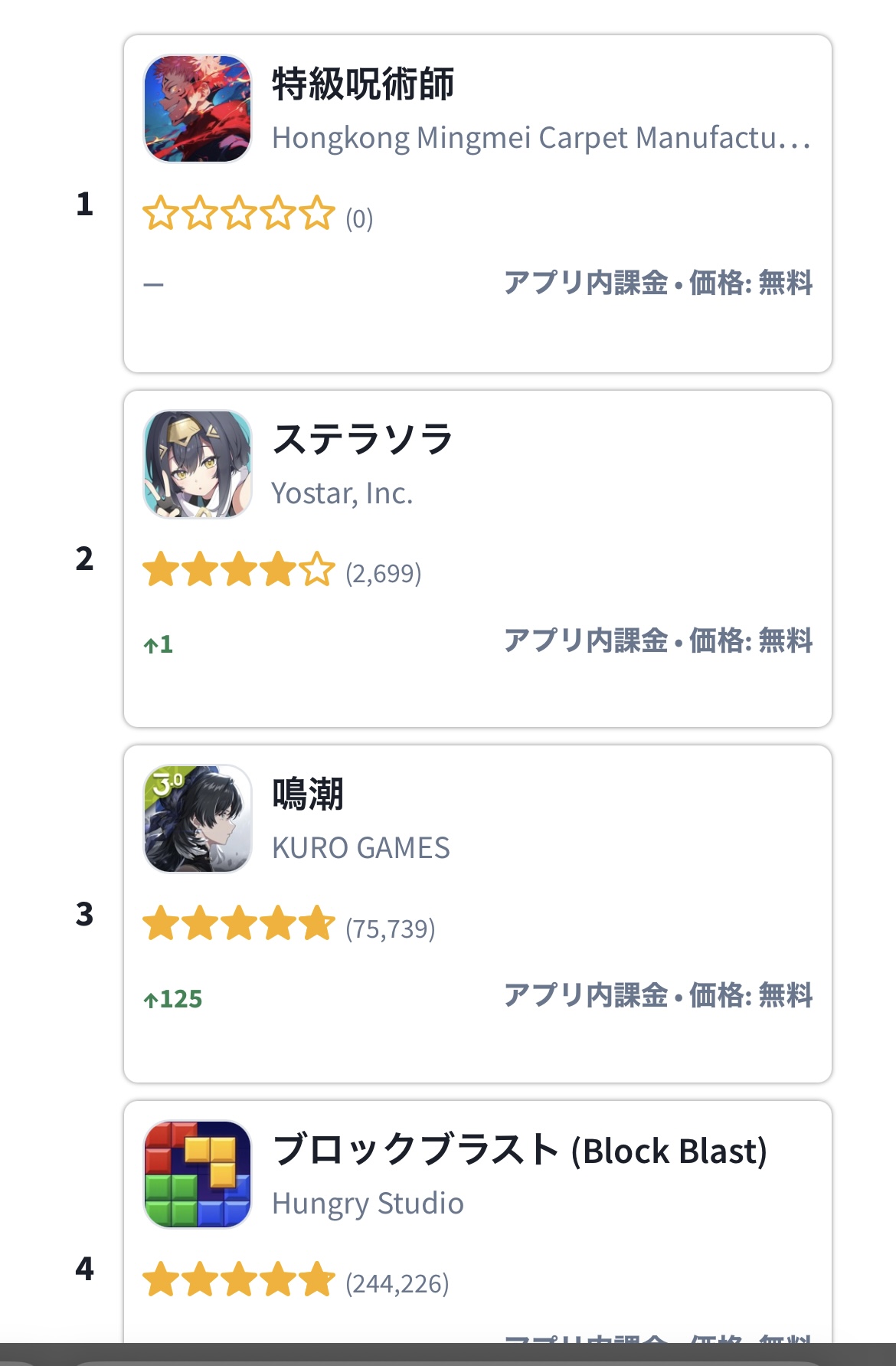This screenshot has width=896, height=1366.
Task: Click price info on the 特級呪術師 card
Action: click(x=658, y=283)
